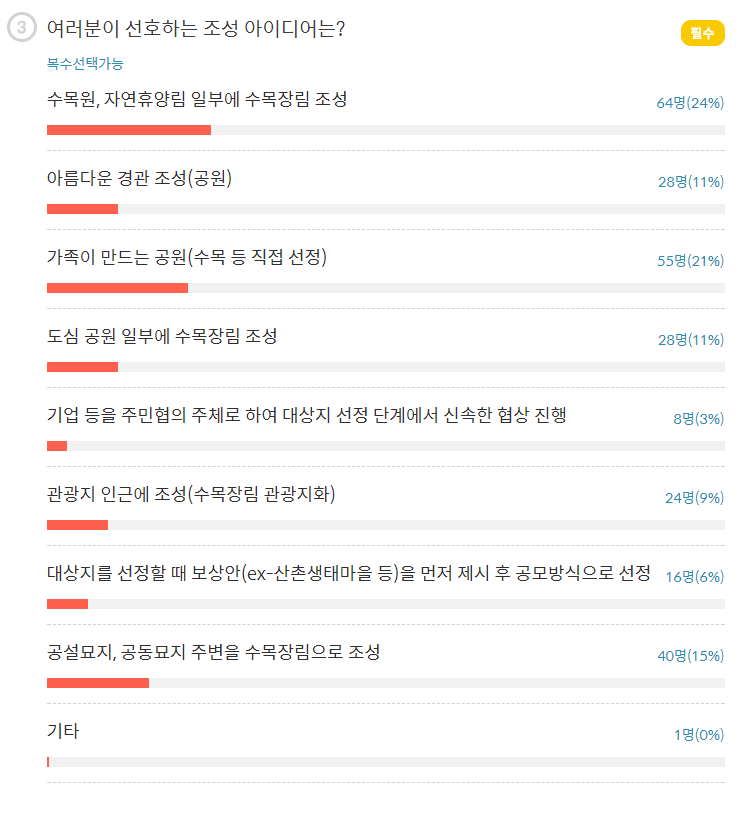
Task: Select the 아름다운 경관 조성(공원) option
Action: tap(140, 178)
